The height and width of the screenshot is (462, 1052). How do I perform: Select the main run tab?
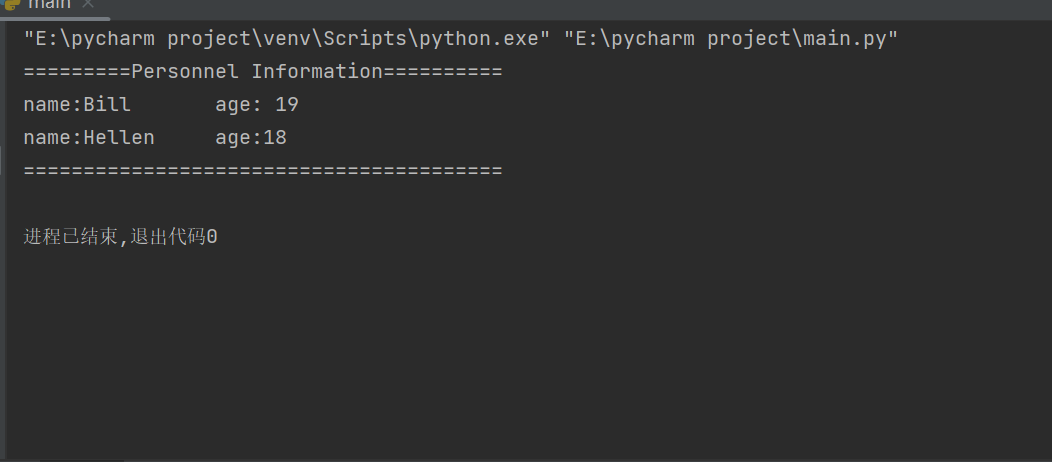click(48, 5)
